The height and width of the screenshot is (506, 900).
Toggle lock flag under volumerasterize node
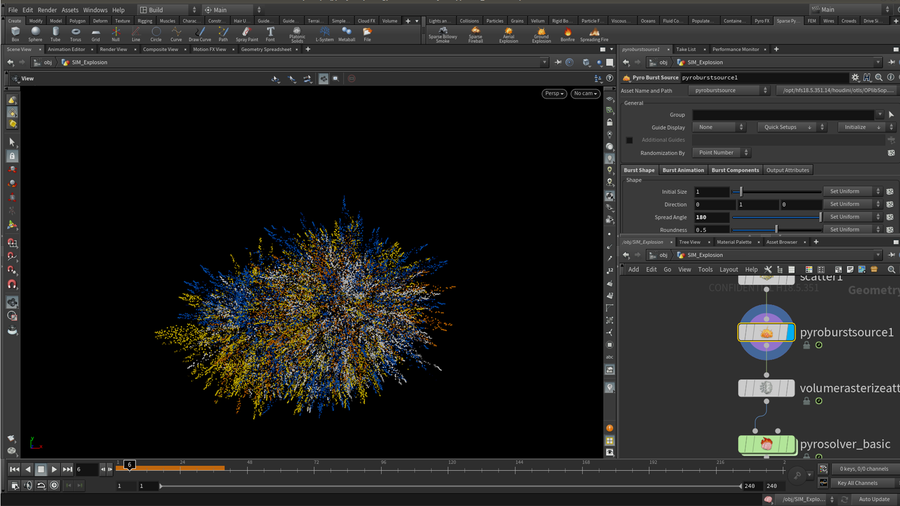pos(806,401)
